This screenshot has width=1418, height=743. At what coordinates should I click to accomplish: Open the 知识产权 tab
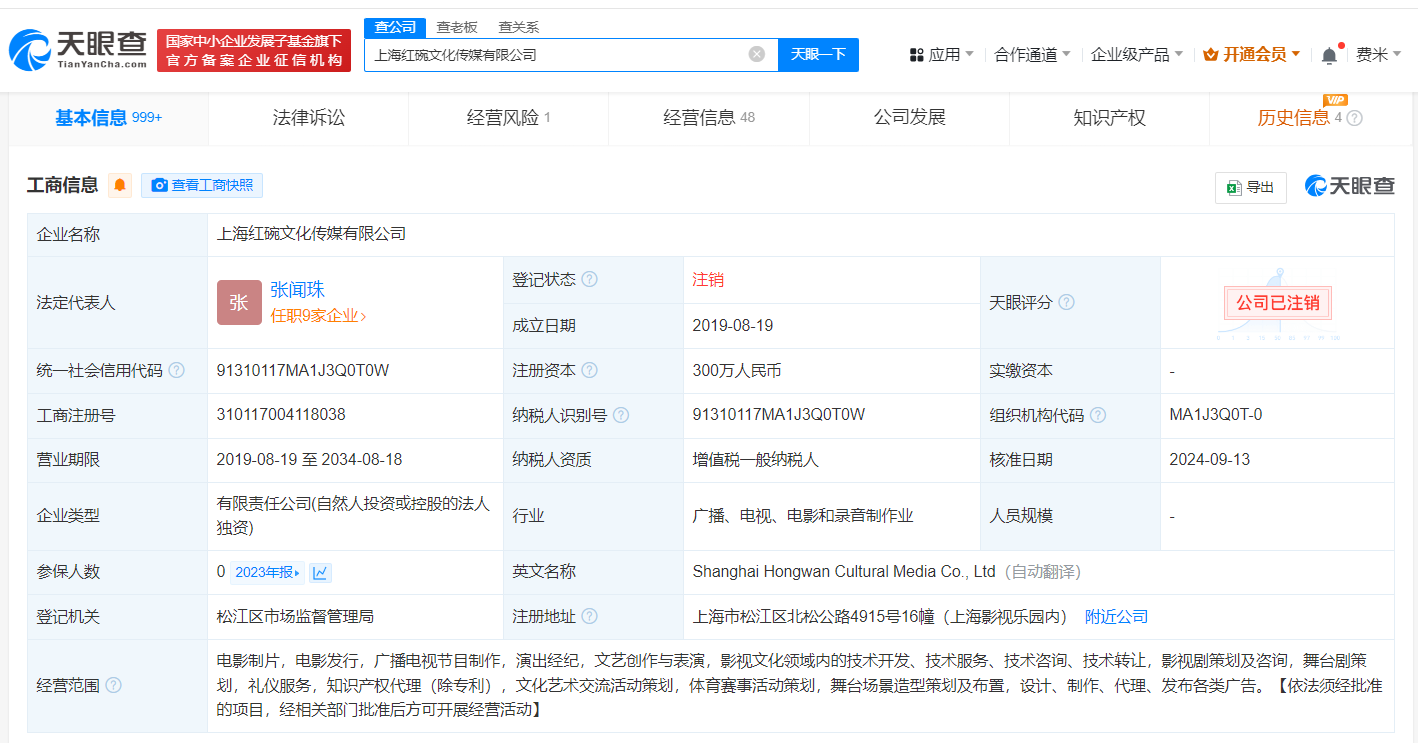pyautogui.click(x=1110, y=117)
